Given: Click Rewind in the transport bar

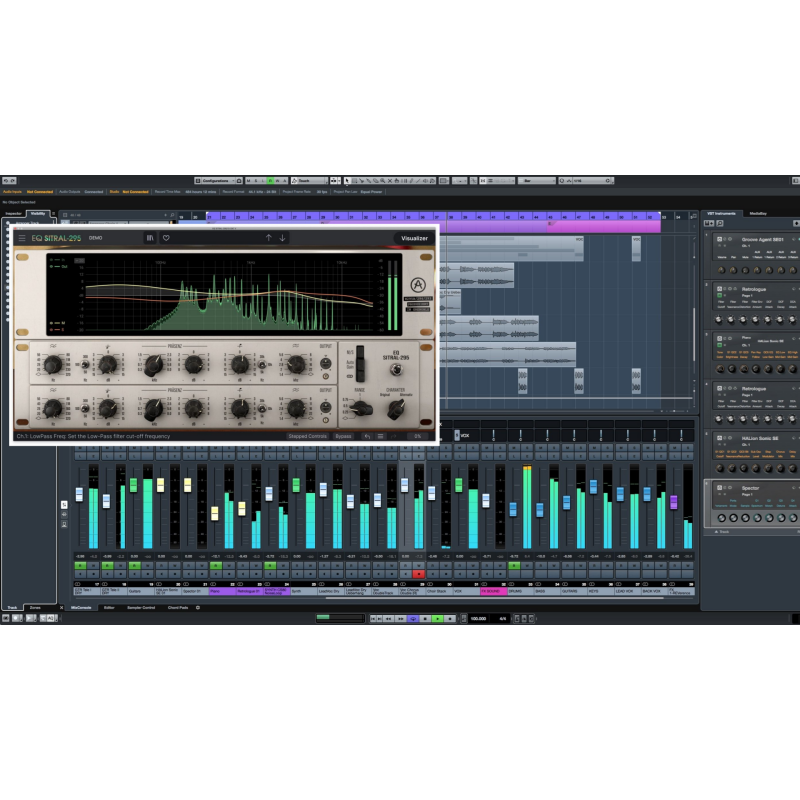Looking at the screenshot, I should point(388,618).
